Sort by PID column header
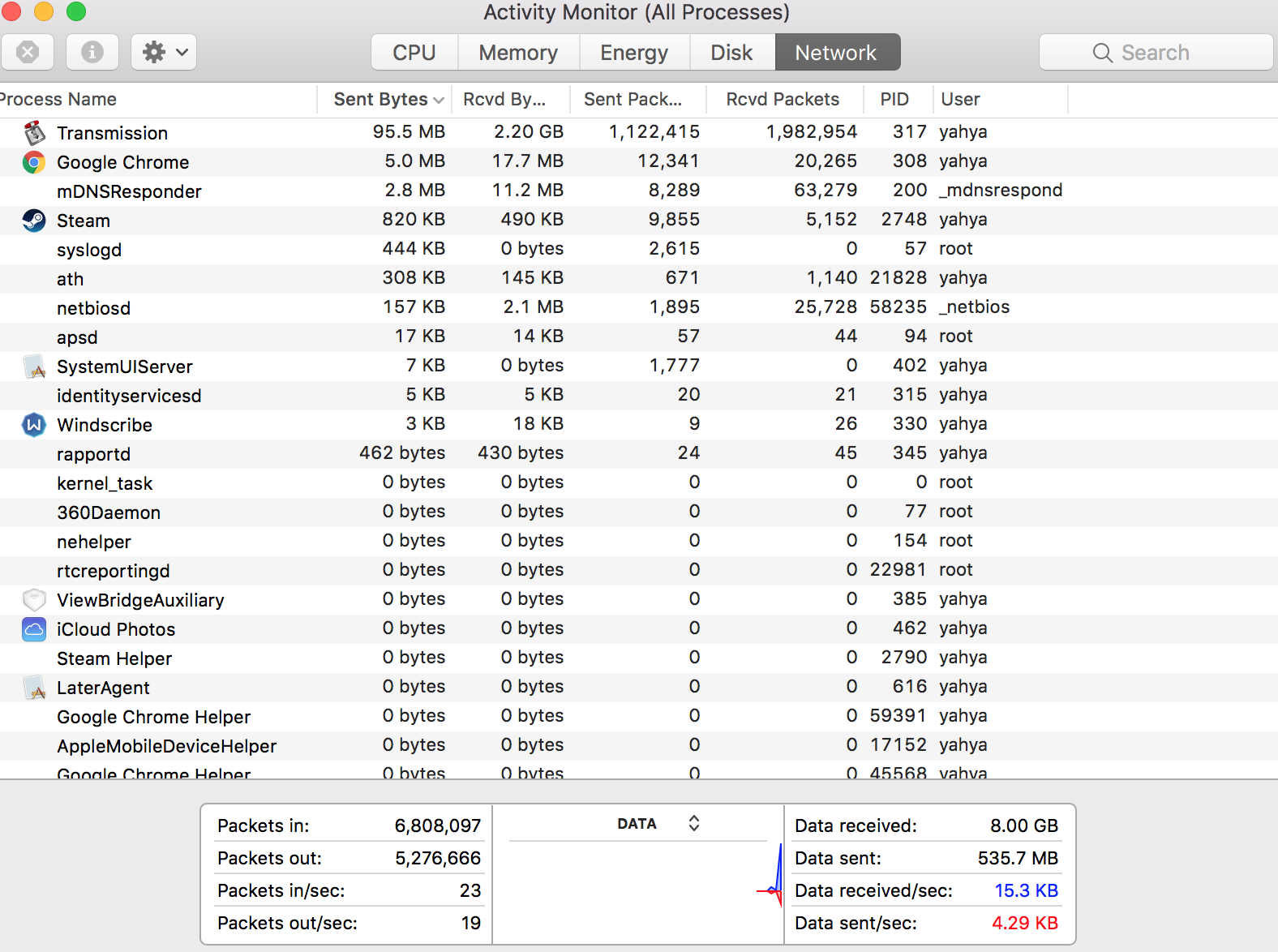The width and height of the screenshot is (1278, 952). point(898,99)
